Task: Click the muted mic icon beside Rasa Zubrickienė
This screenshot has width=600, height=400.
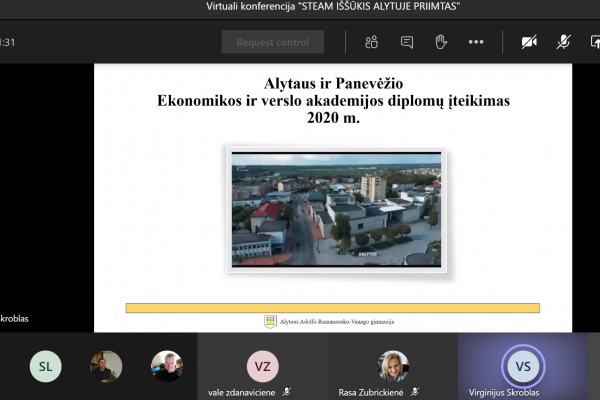Action: (x=415, y=392)
